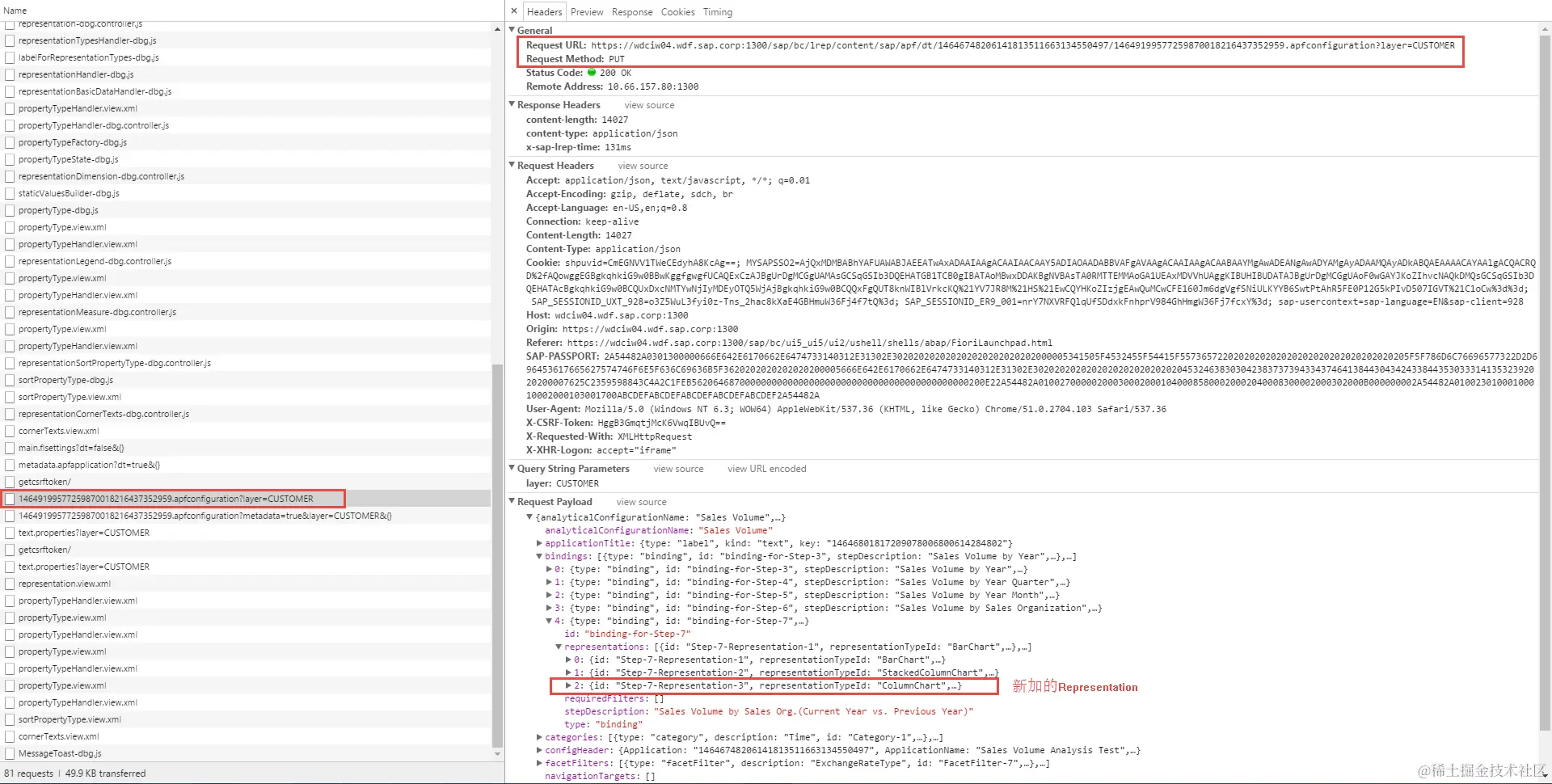The image size is (1552, 784).
Task: Click the network list scrollbar thumb
Action: click(x=497, y=556)
